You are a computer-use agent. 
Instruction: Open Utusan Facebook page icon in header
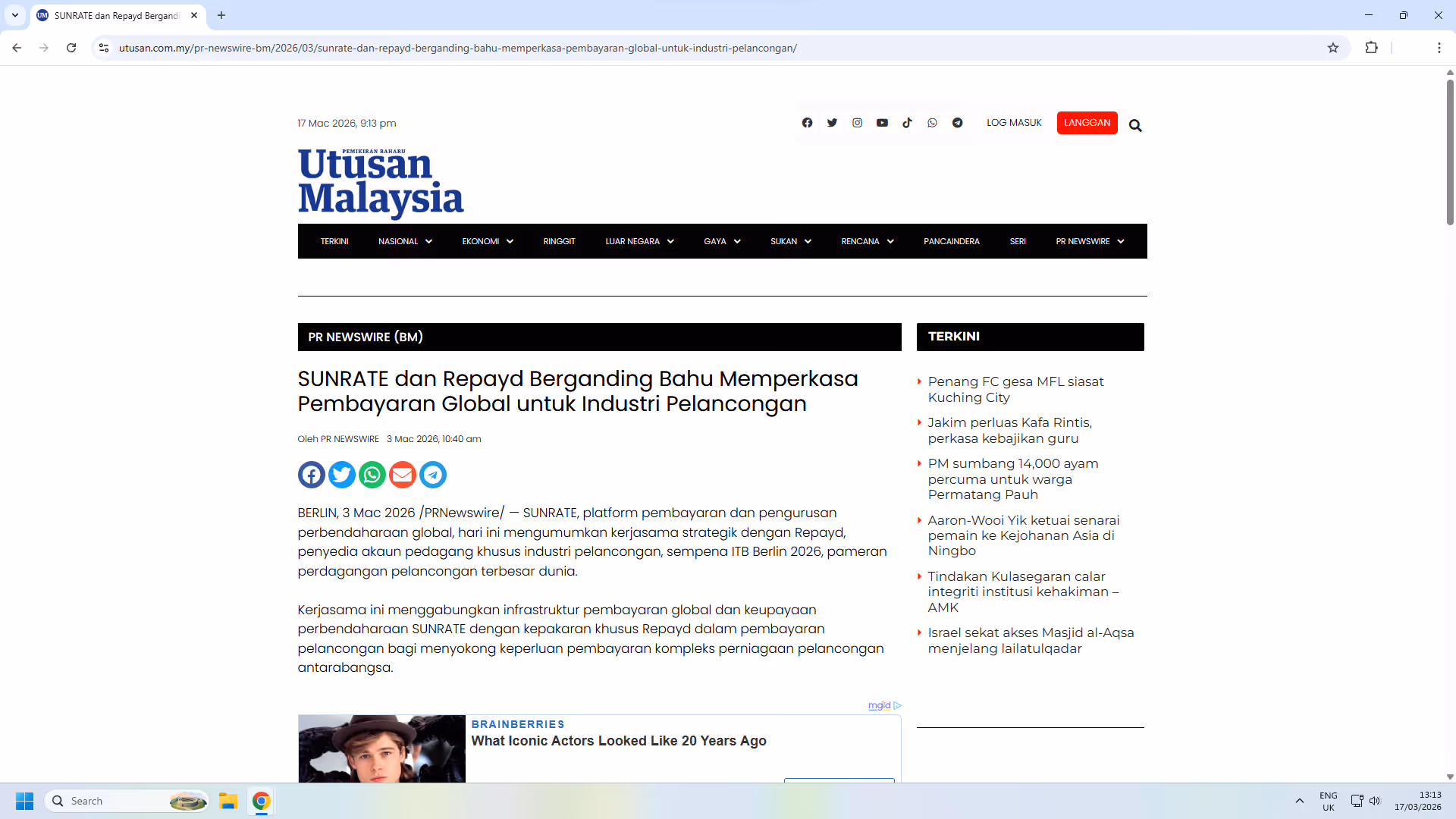[x=807, y=123]
